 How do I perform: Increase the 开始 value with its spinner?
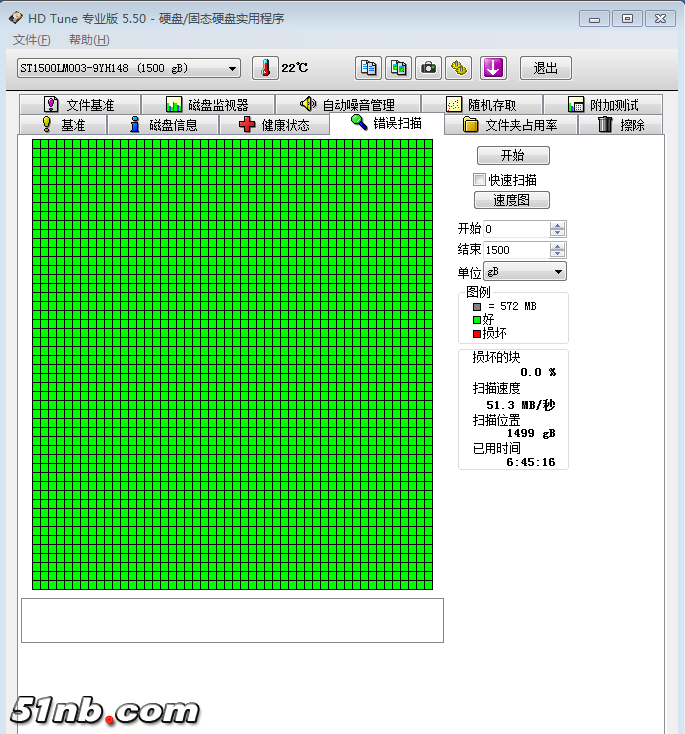(x=558, y=225)
